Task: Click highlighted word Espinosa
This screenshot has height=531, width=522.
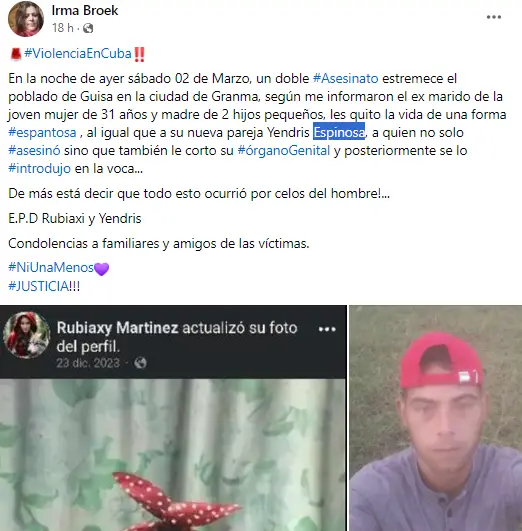Action: [339, 132]
